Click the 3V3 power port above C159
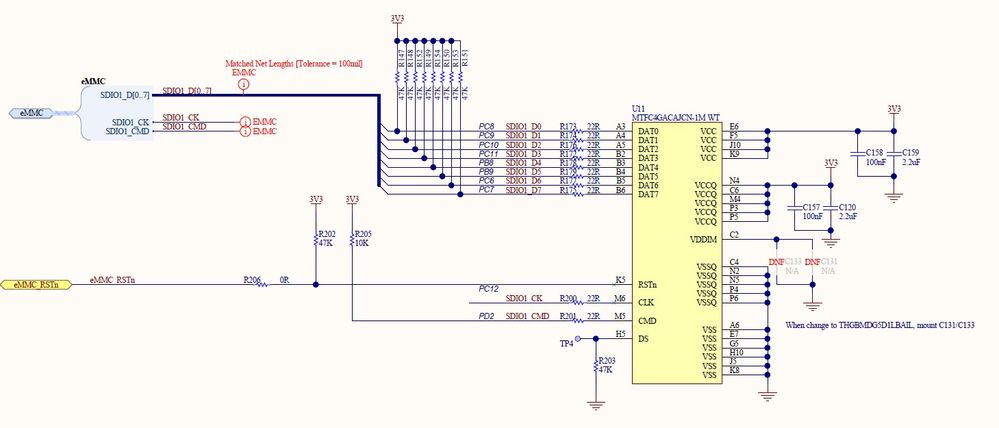The image size is (999, 428). (x=894, y=111)
